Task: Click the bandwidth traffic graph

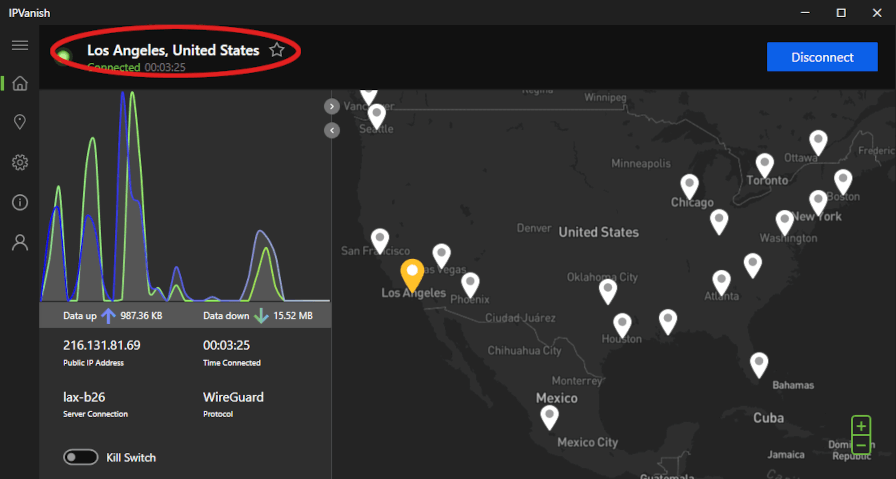Action: tap(185, 195)
